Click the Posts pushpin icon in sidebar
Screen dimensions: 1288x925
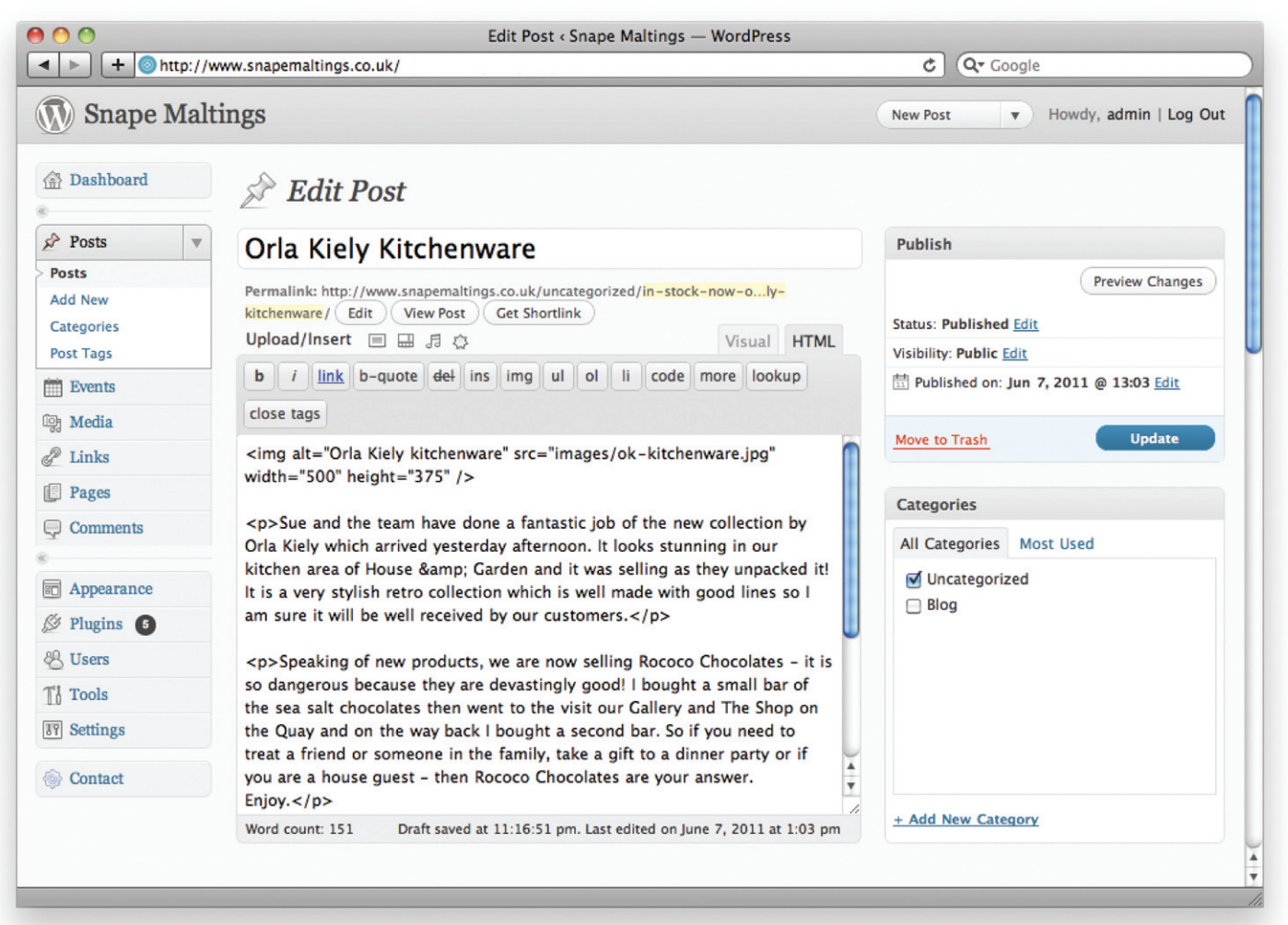[53, 241]
